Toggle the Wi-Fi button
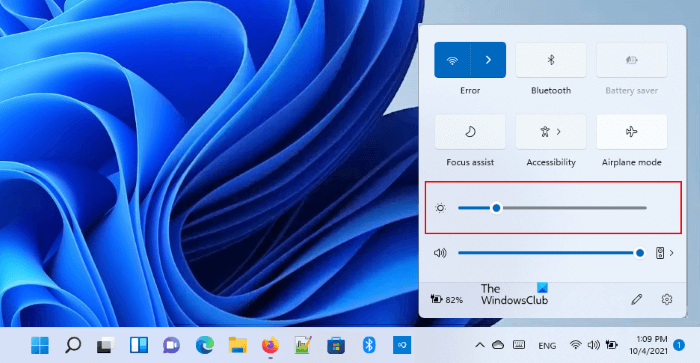The height and width of the screenshot is (363, 700). pyautogui.click(x=452, y=60)
